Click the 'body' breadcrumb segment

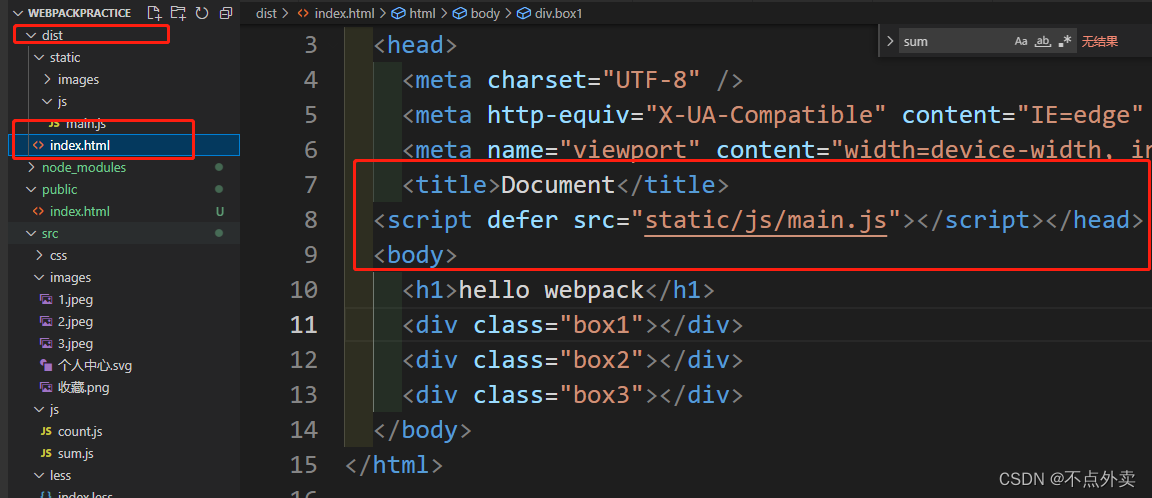[x=485, y=13]
